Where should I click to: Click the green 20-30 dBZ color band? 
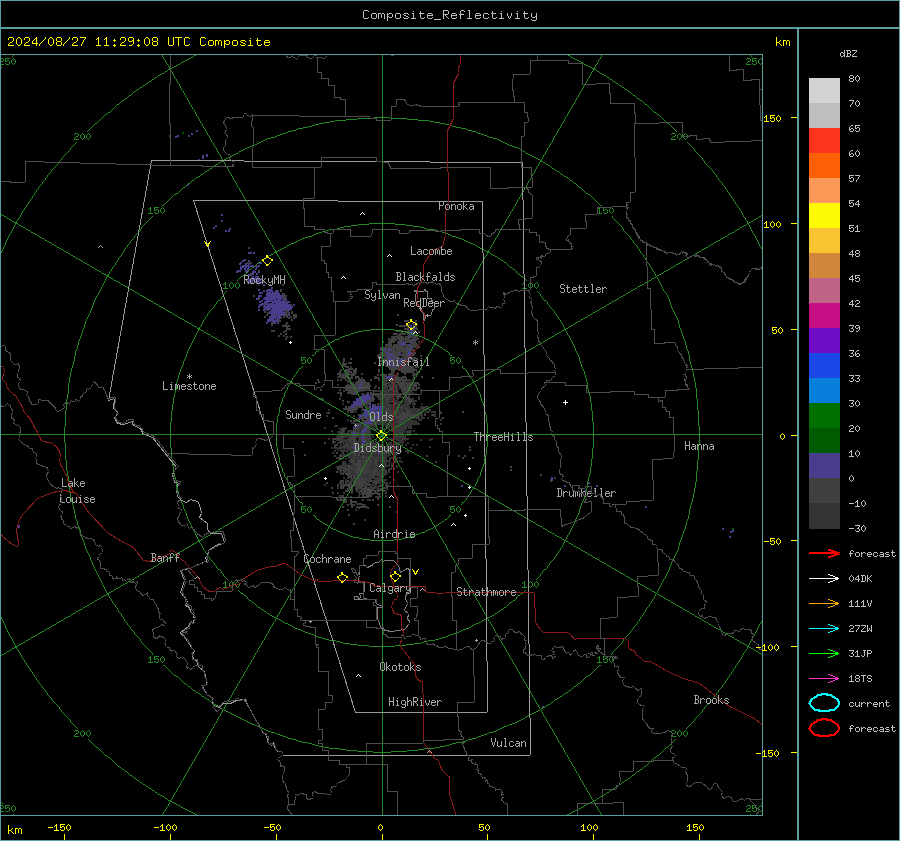point(824,416)
